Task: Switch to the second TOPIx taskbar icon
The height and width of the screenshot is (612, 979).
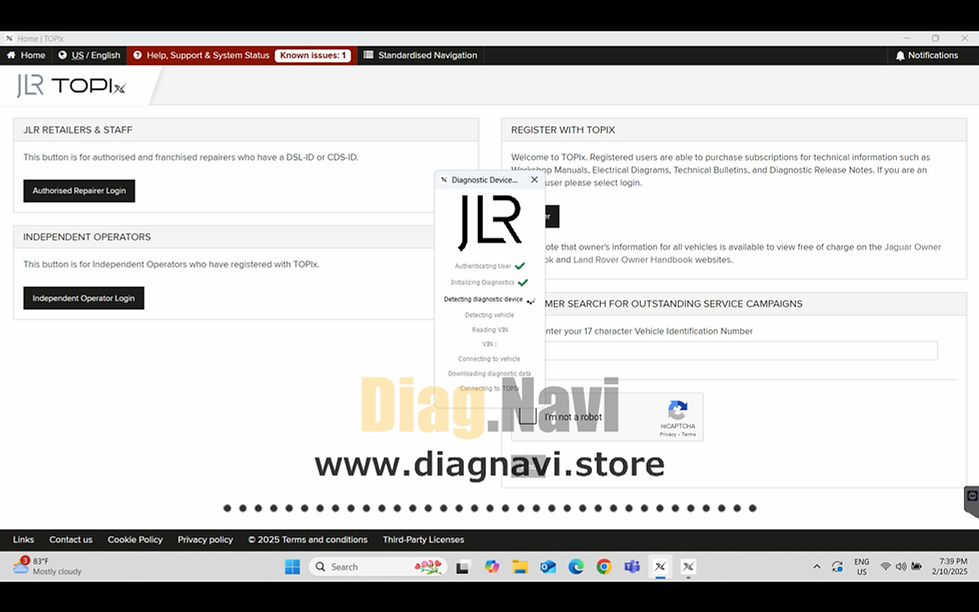Action: [688, 566]
